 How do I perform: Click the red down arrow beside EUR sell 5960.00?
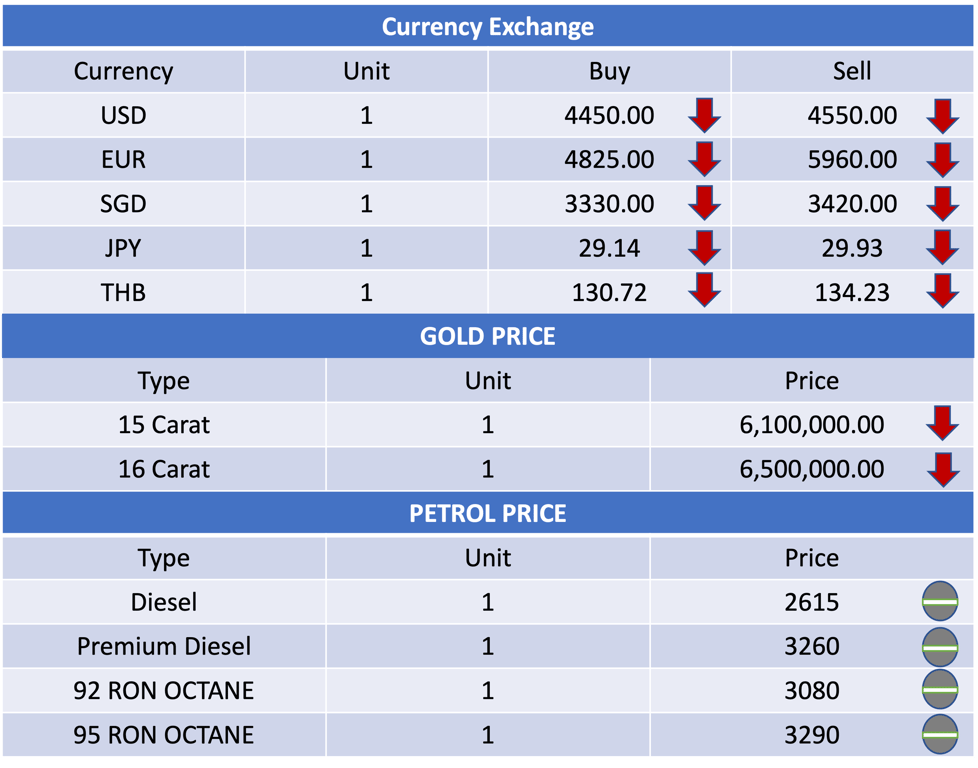click(x=942, y=160)
